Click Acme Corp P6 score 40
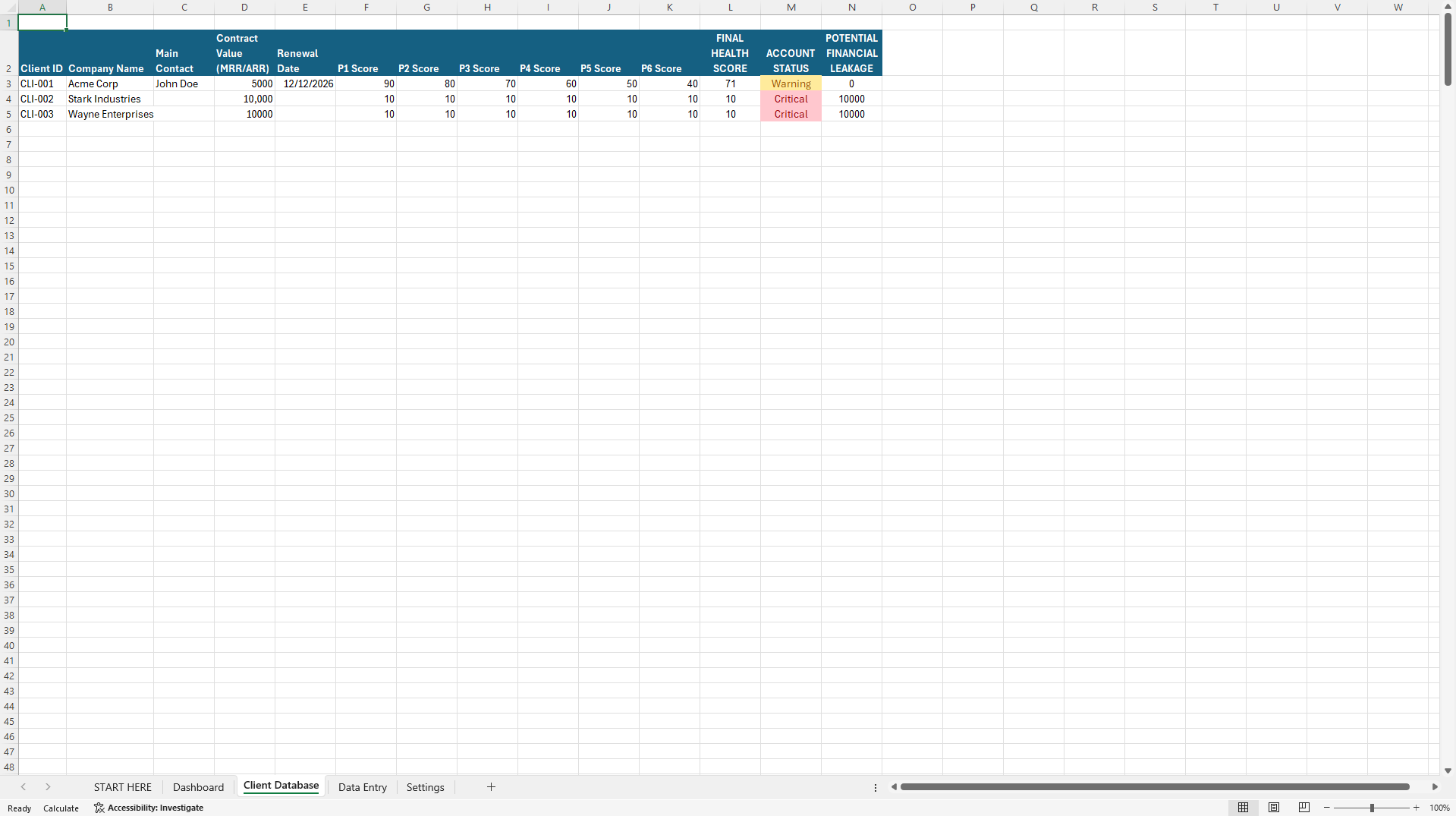1456x816 pixels. pos(669,83)
